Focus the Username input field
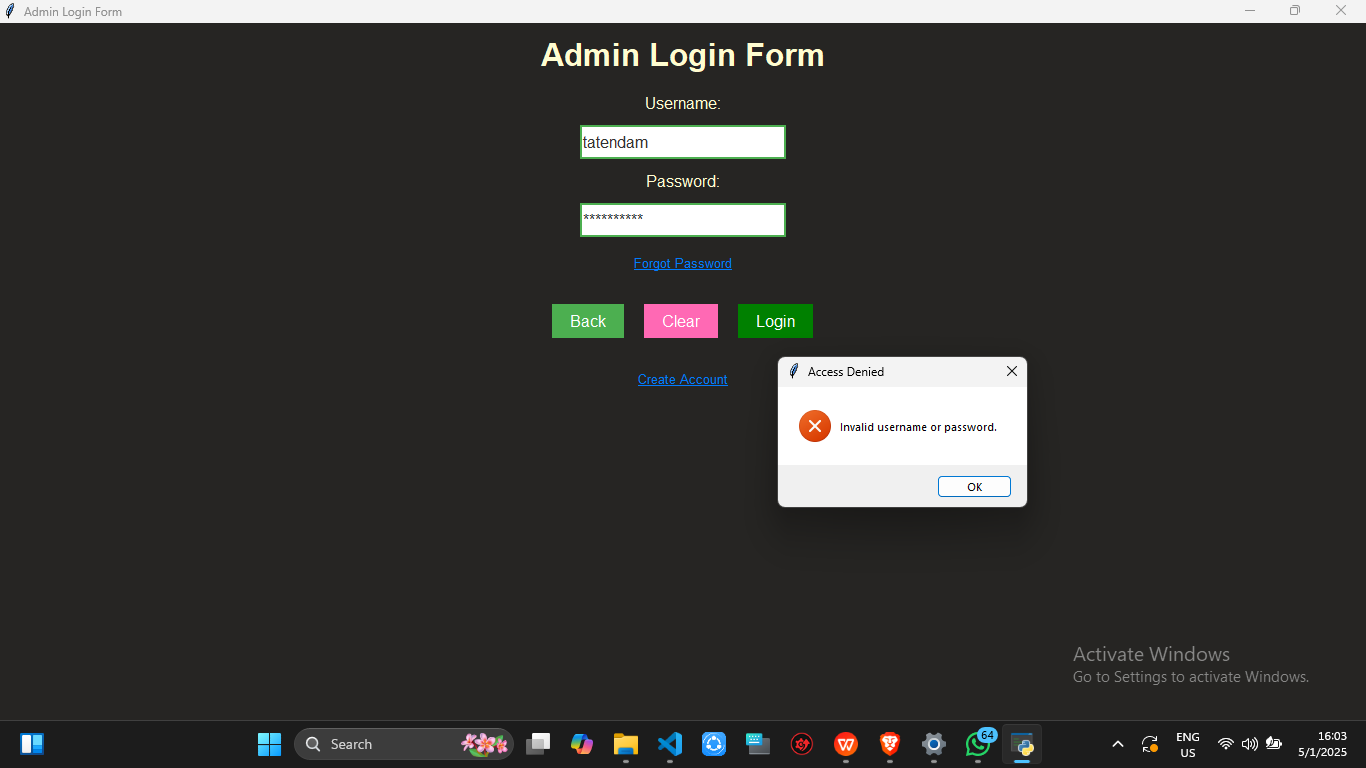1366x768 pixels. pos(683,142)
